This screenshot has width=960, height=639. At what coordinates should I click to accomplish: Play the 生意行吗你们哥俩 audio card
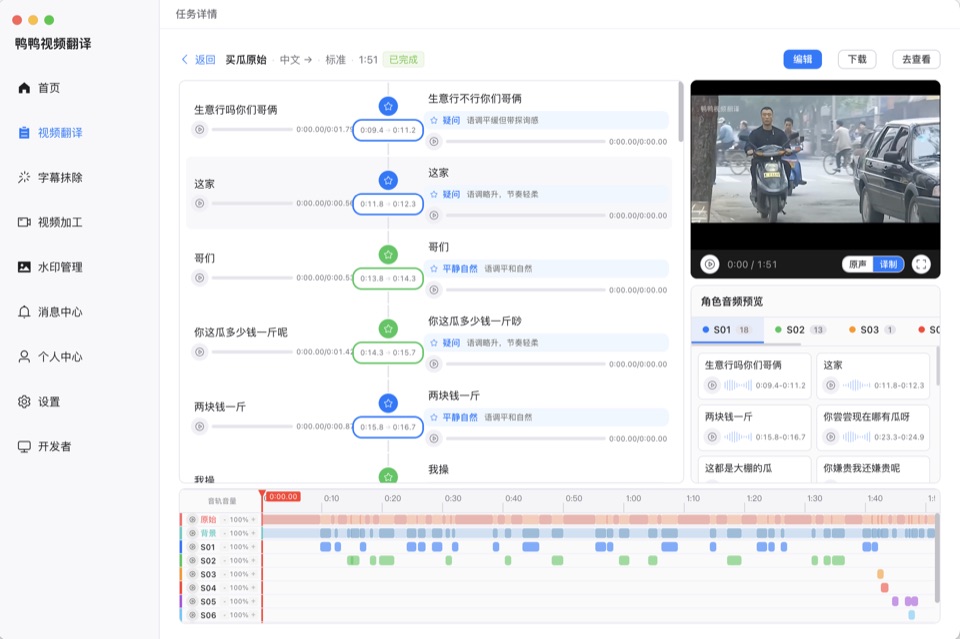pos(712,385)
